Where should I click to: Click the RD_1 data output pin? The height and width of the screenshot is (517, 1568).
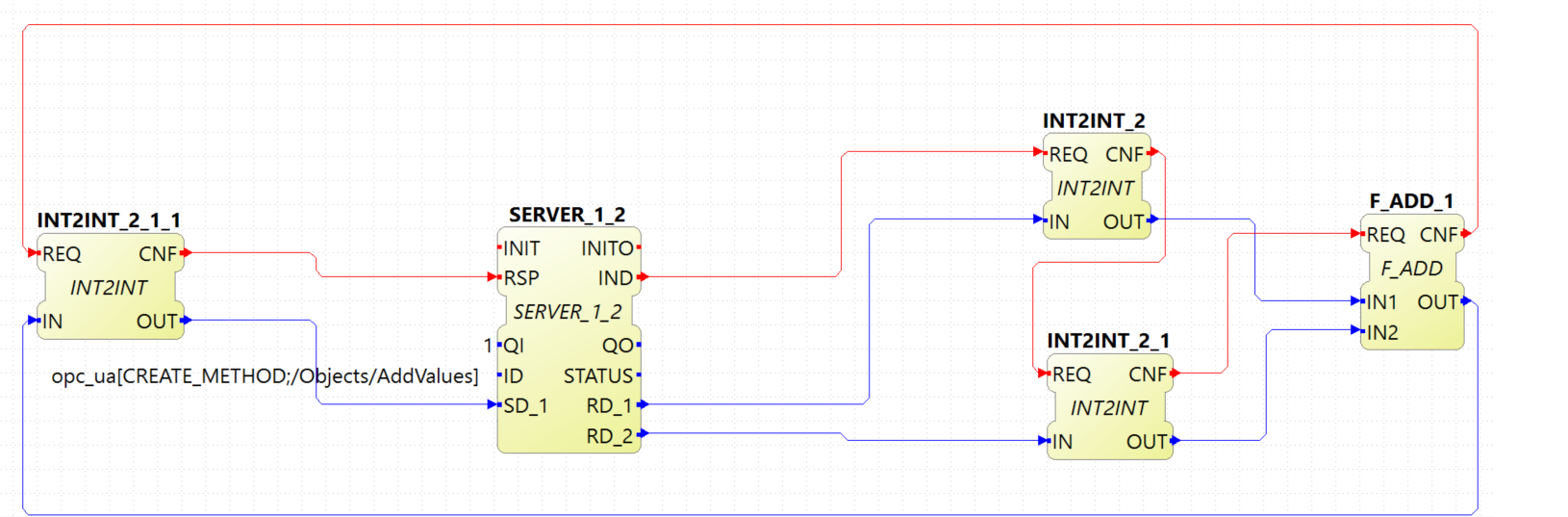(x=610, y=405)
